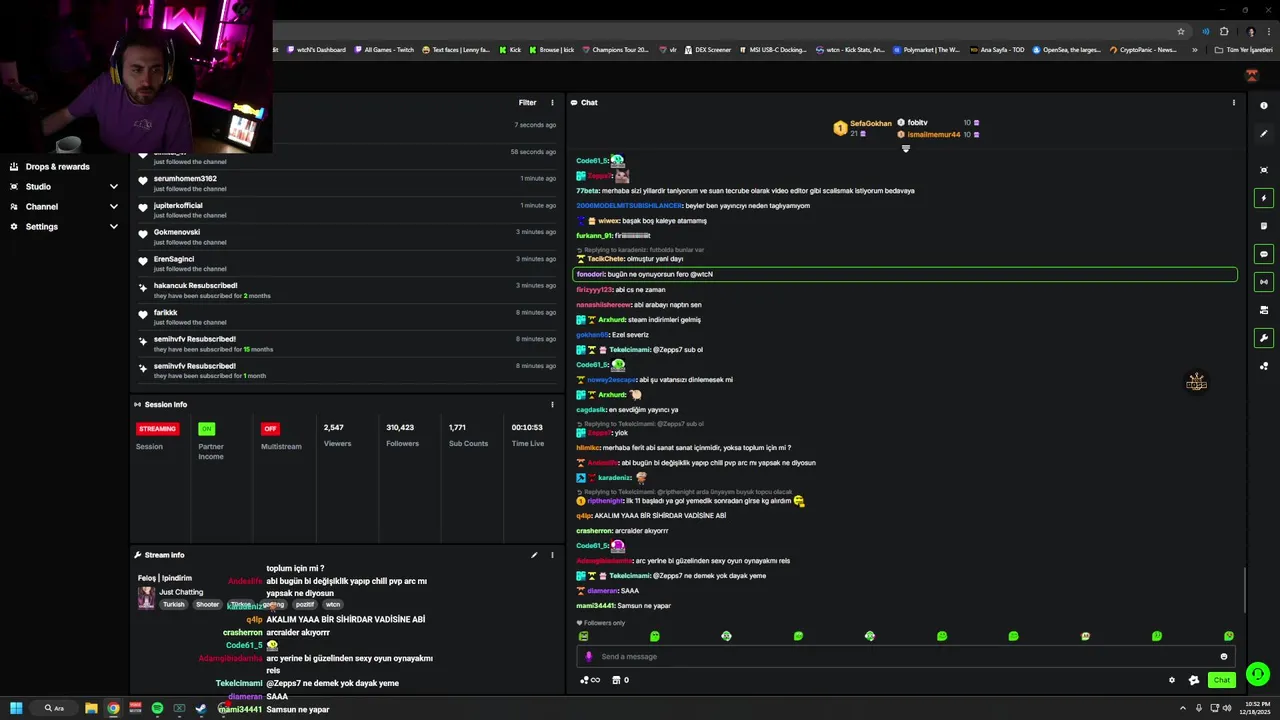Click the wrench icon in right sidebar
The width and height of the screenshot is (1280, 720).
click(x=1264, y=338)
